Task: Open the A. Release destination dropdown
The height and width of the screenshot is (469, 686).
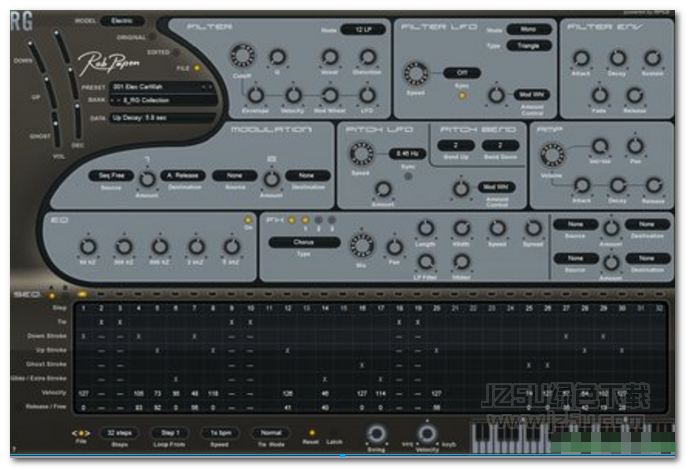Action: click(x=183, y=175)
